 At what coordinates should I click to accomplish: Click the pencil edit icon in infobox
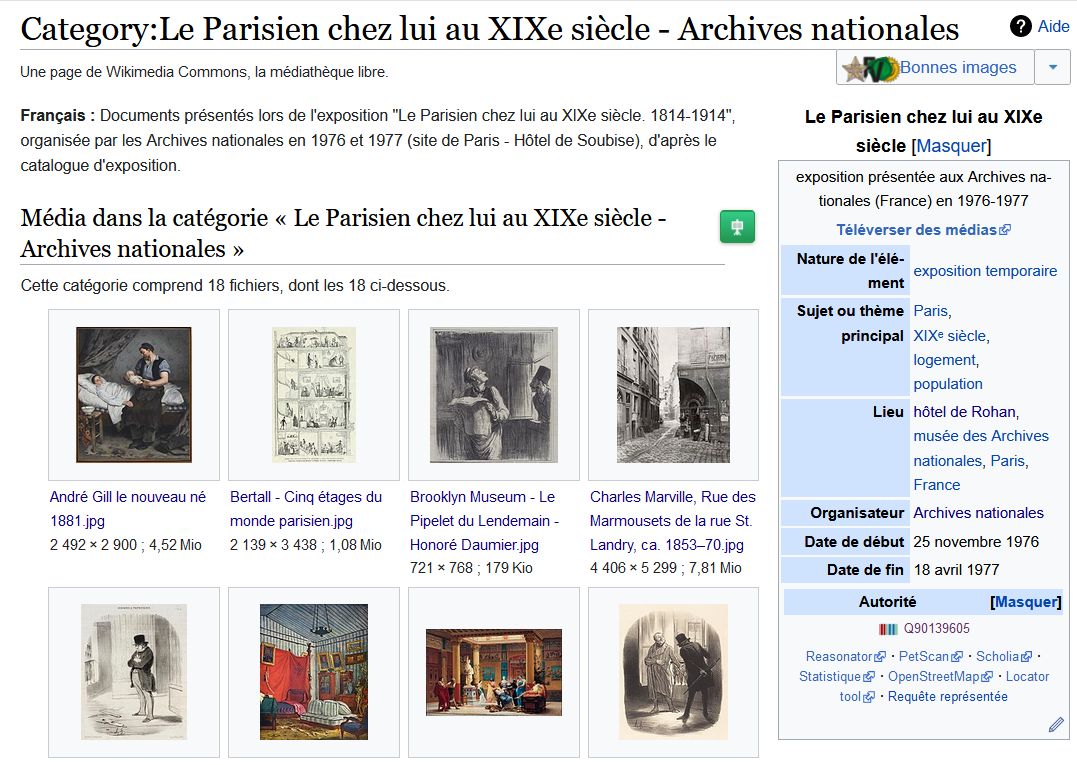[1056, 724]
